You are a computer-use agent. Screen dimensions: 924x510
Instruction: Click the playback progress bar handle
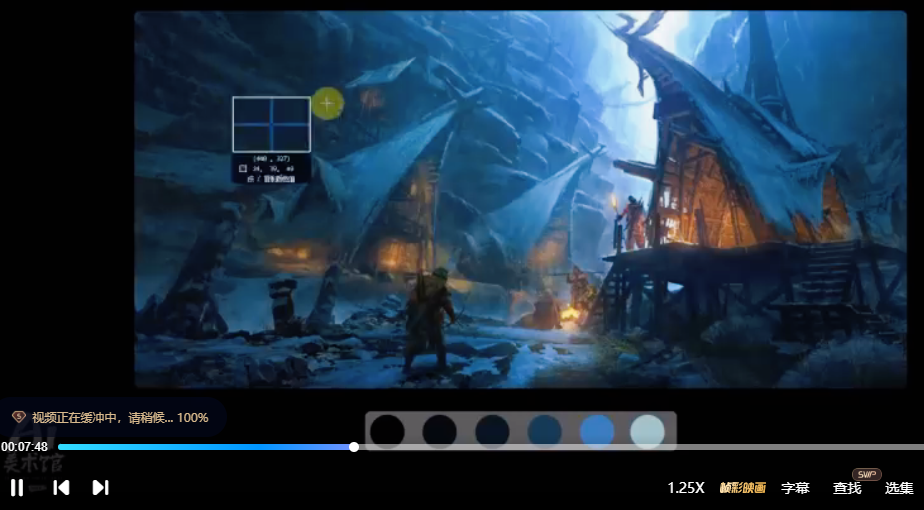click(354, 447)
